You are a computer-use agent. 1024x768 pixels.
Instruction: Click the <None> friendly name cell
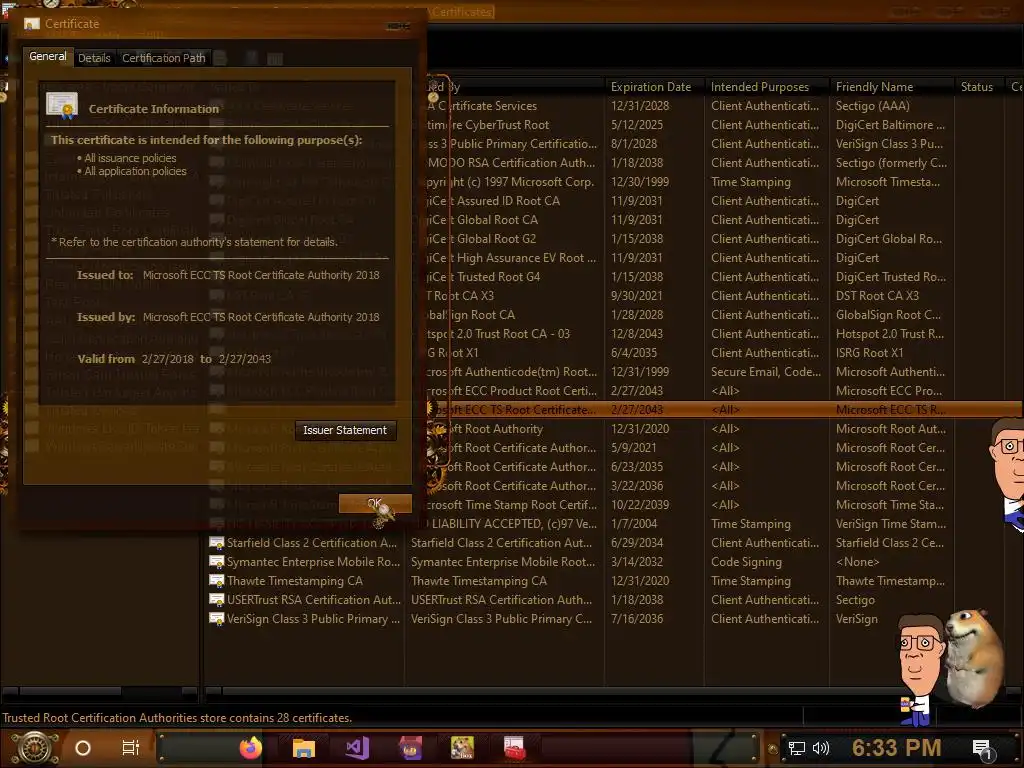[857, 562]
